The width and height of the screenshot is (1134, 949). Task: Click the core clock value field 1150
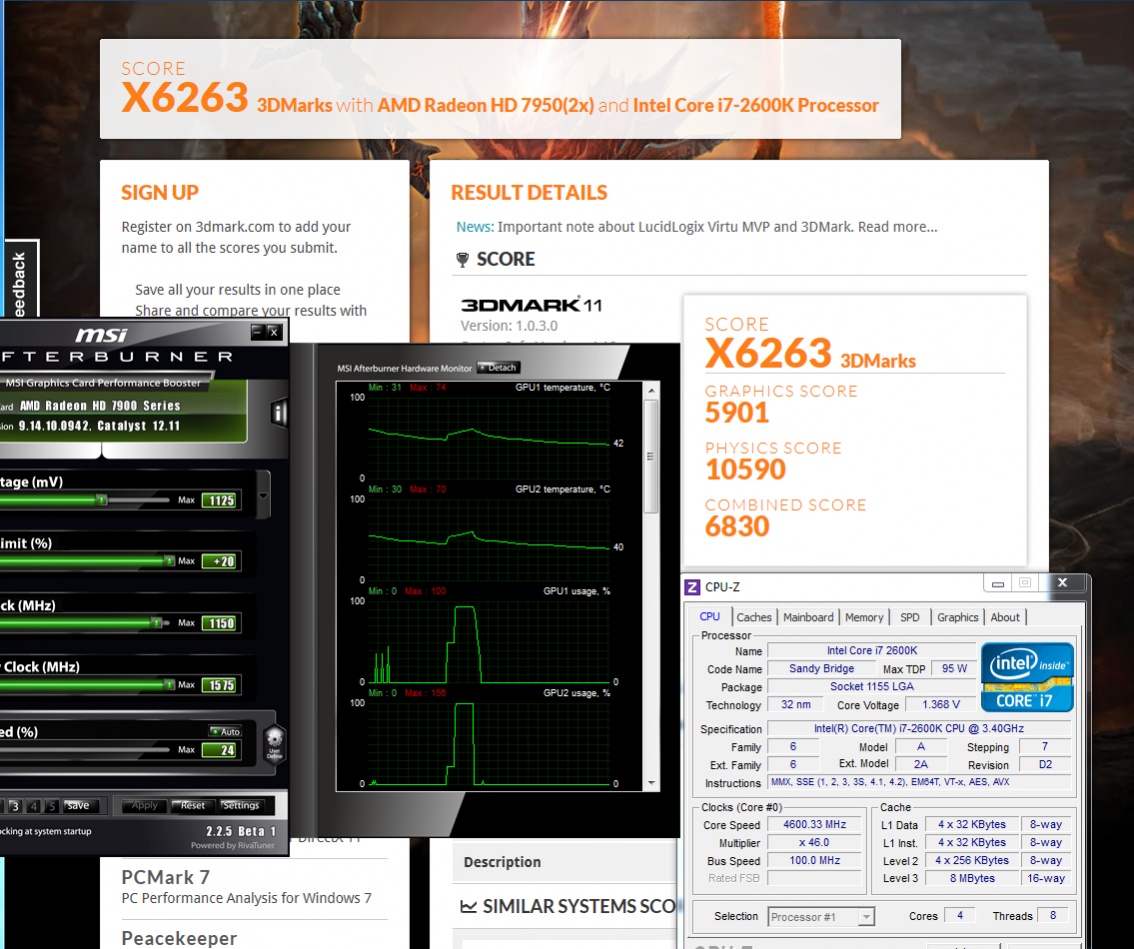tap(221, 624)
